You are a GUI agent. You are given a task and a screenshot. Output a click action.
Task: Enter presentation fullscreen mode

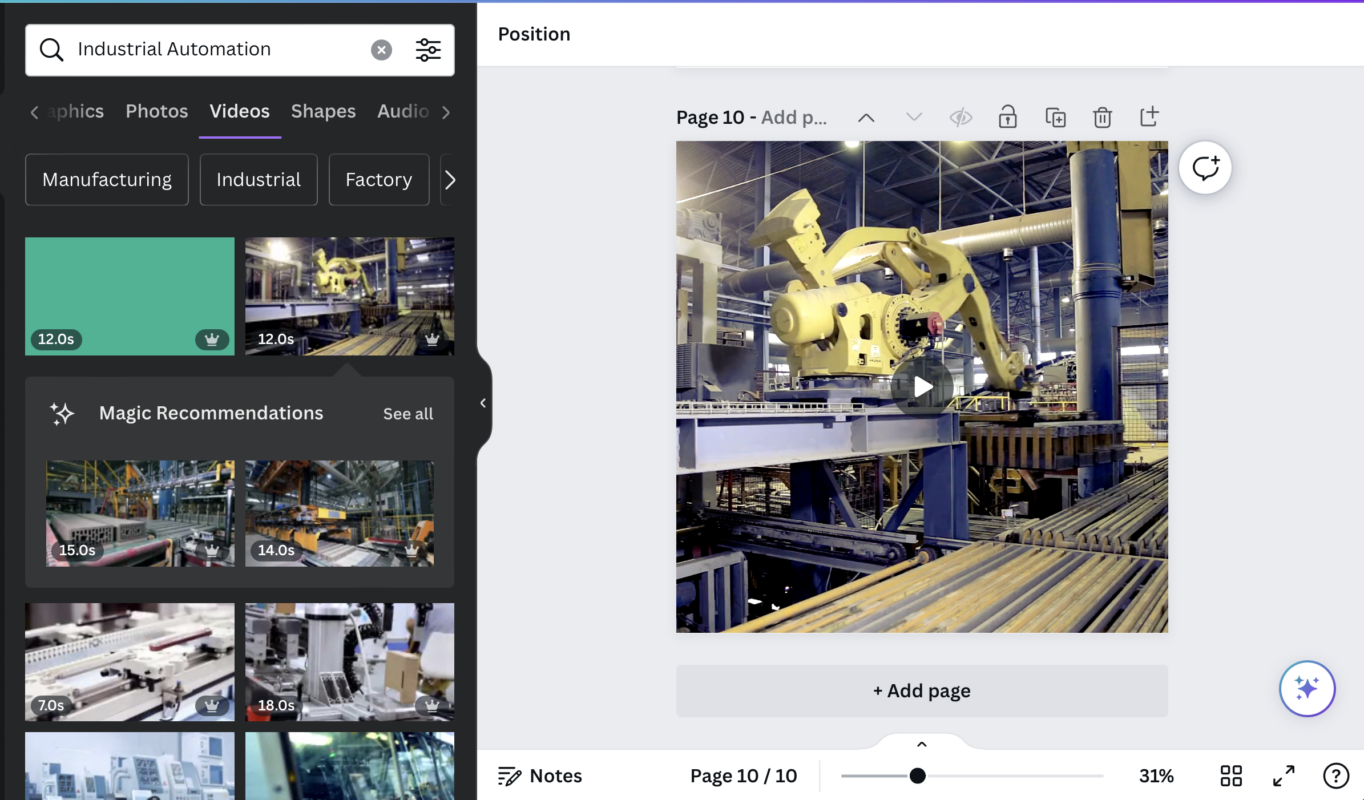coord(1283,775)
